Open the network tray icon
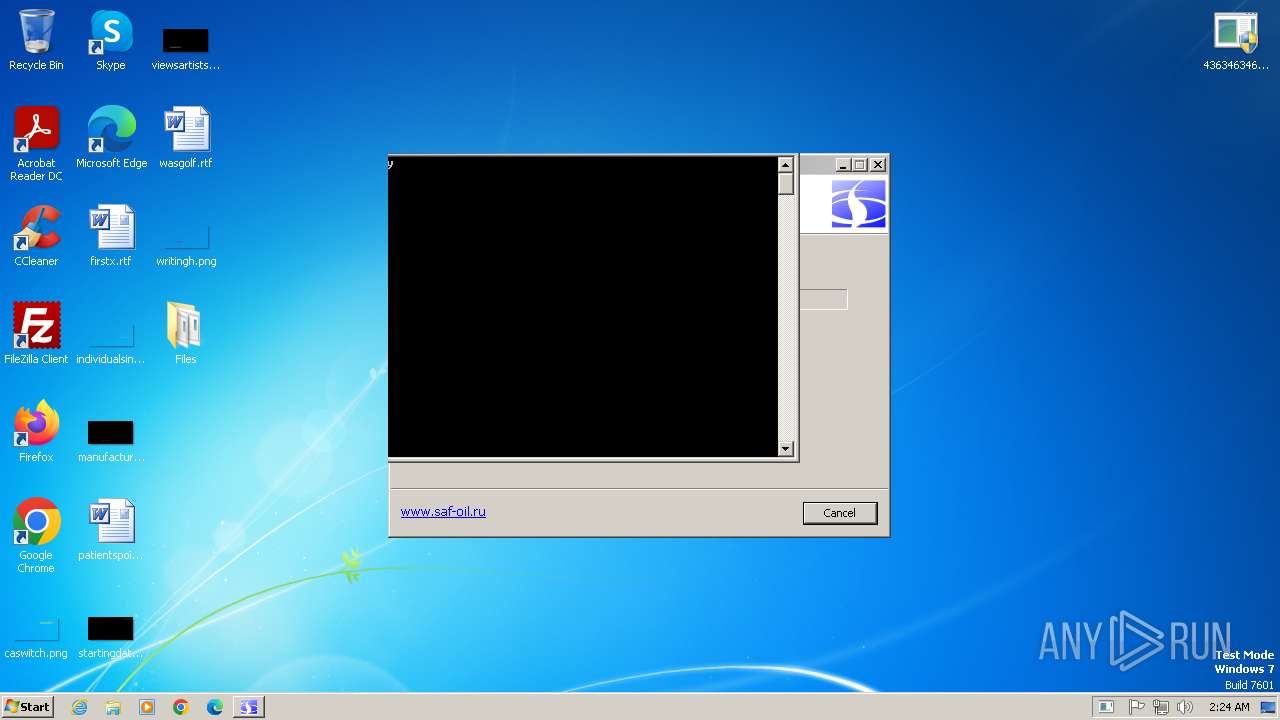 point(1161,707)
